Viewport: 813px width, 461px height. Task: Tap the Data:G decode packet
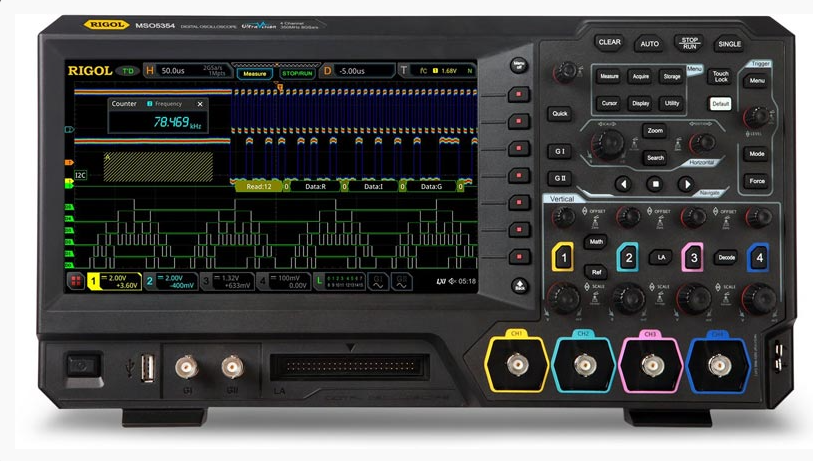tap(431, 186)
